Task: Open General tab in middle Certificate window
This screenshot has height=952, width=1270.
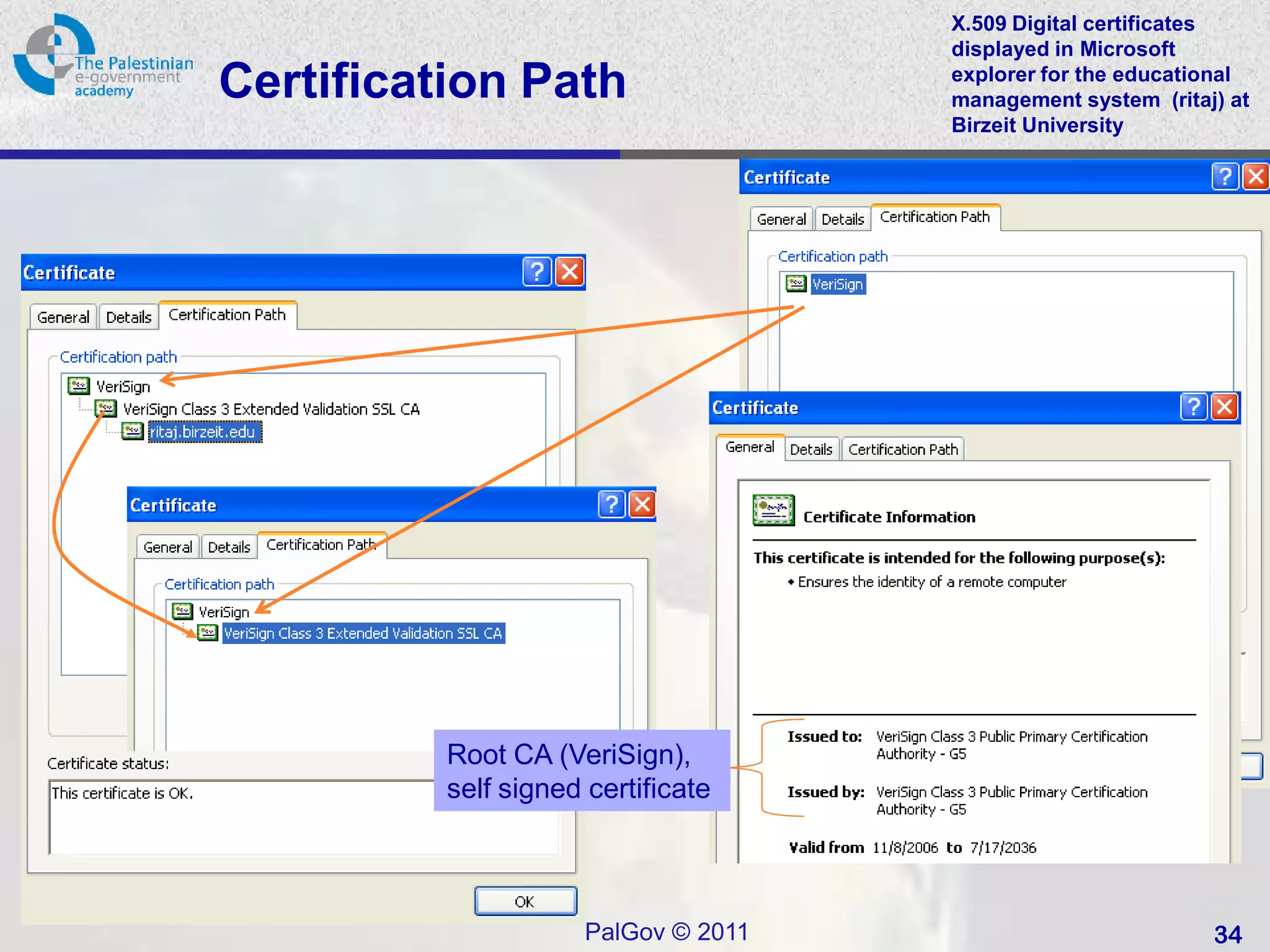Action: coord(167,547)
